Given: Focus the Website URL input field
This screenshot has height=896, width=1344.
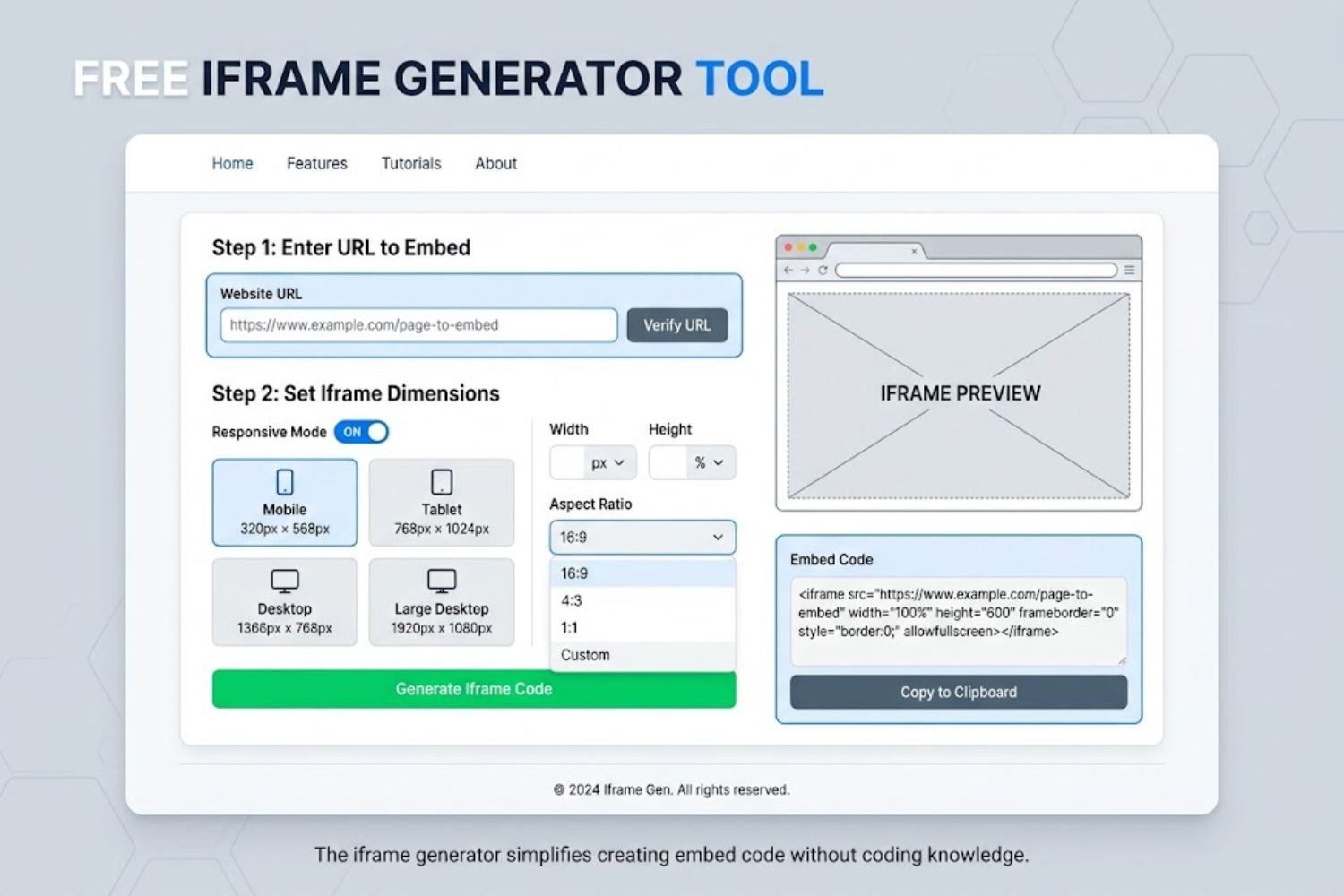Looking at the screenshot, I should [419, 325].
